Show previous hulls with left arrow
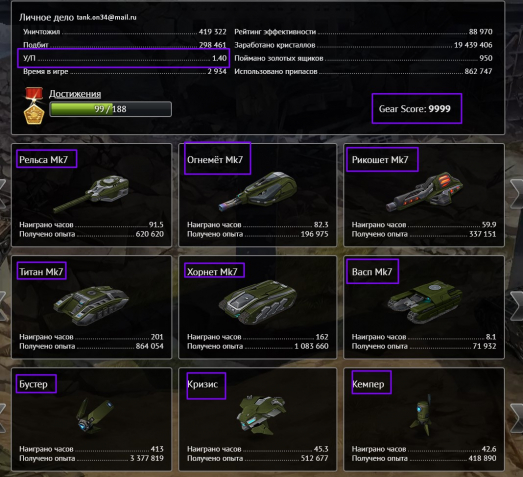The image size is (523, 477). click(3, 306)
